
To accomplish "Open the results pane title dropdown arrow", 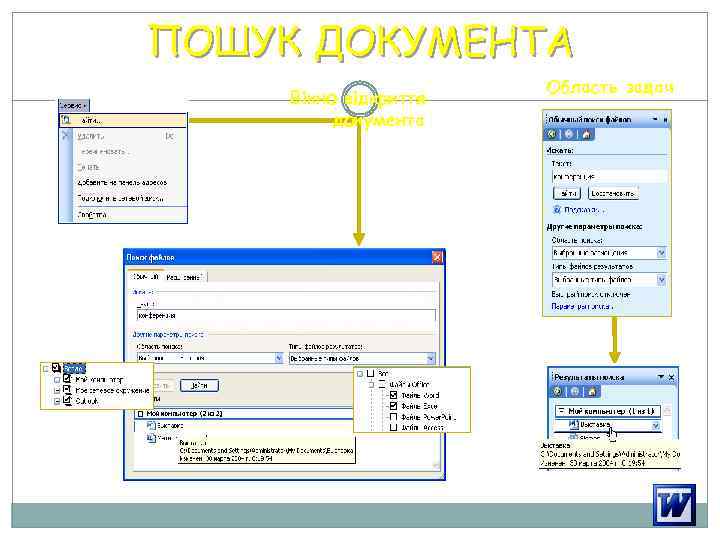I will [x=661, y=377].
